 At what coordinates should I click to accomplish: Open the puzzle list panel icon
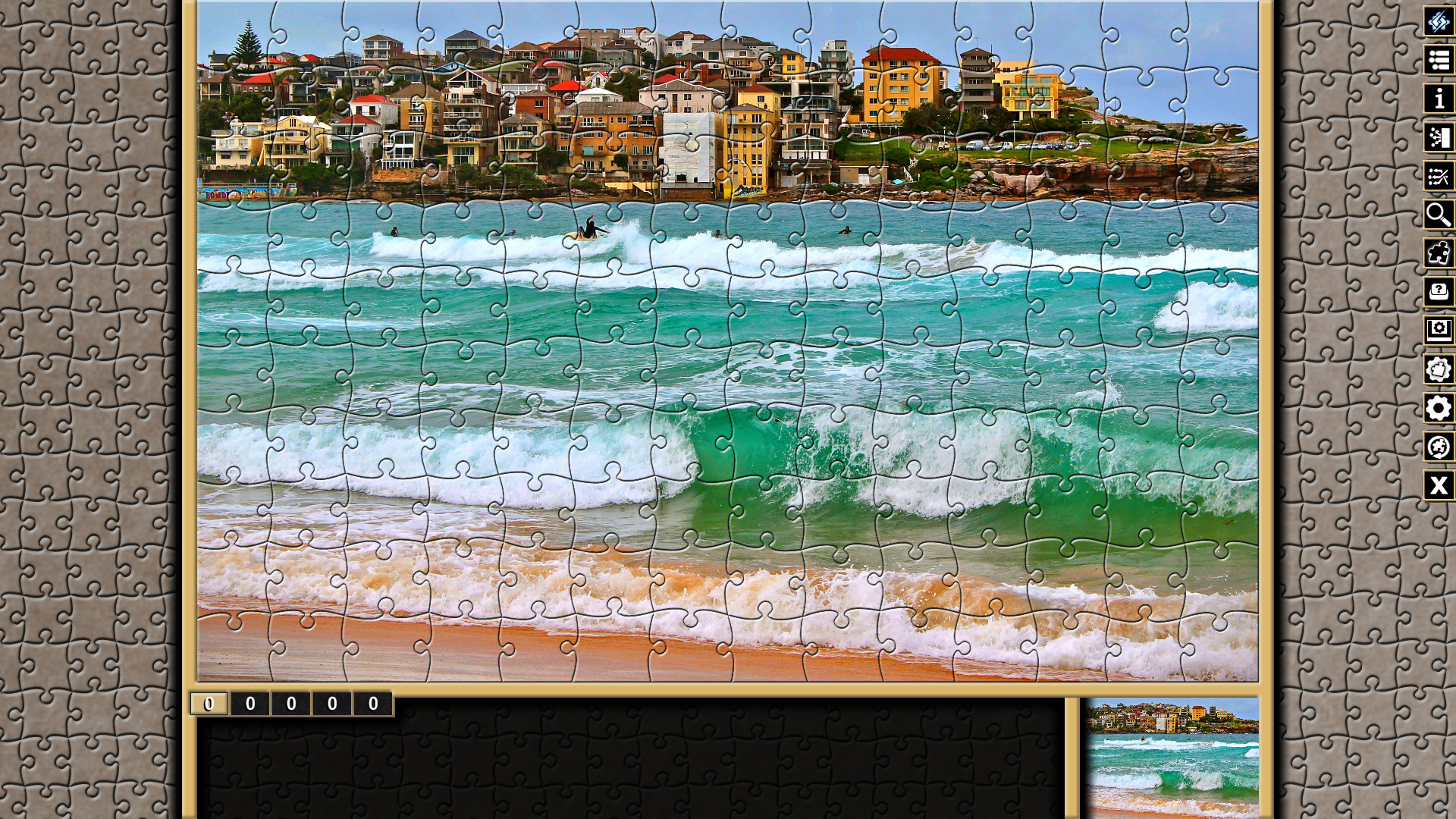[x=1439, y=61]
